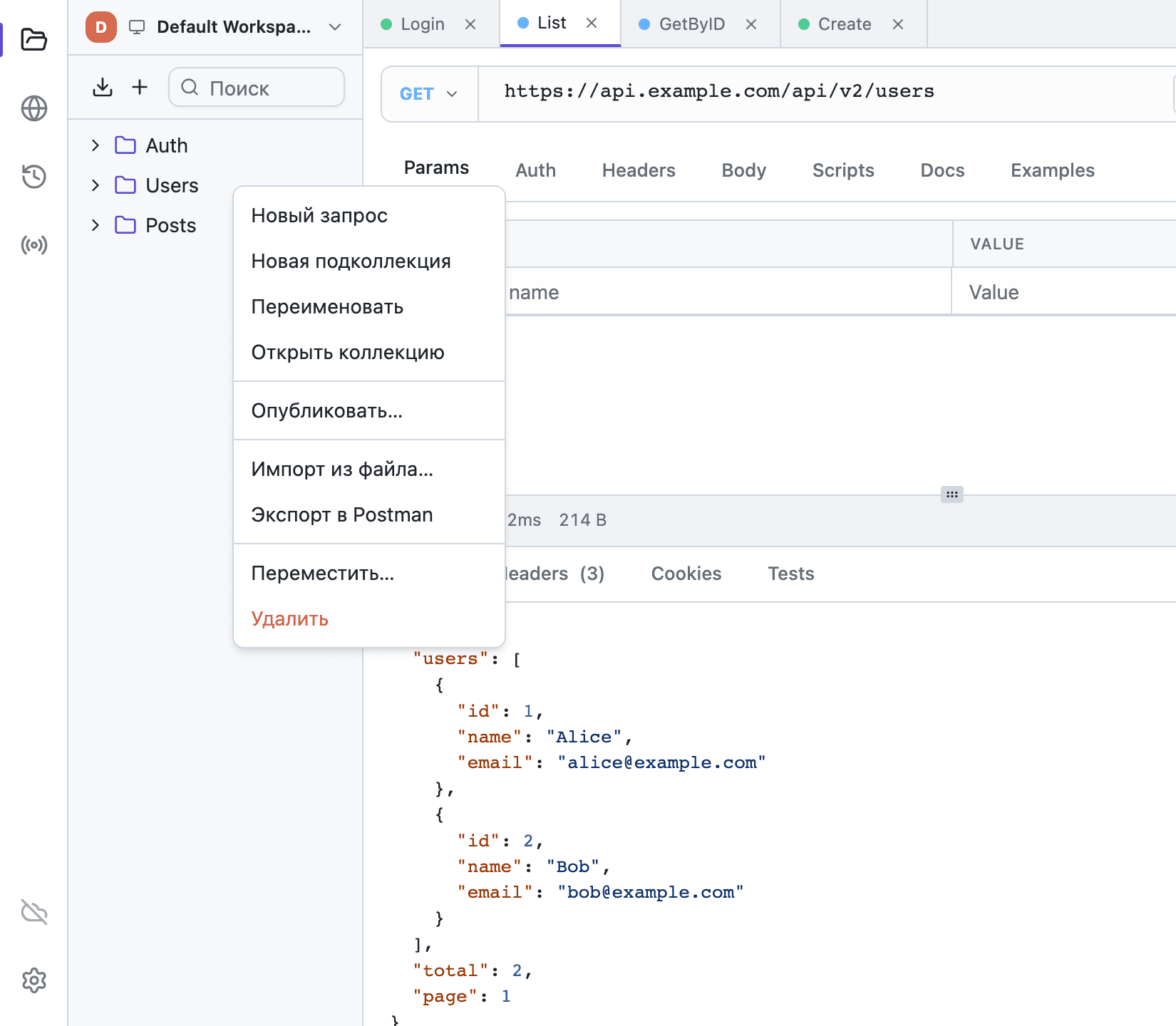Click the Поиск search field
Viewport: 1176px width, 1026px height.
(257, 87)
